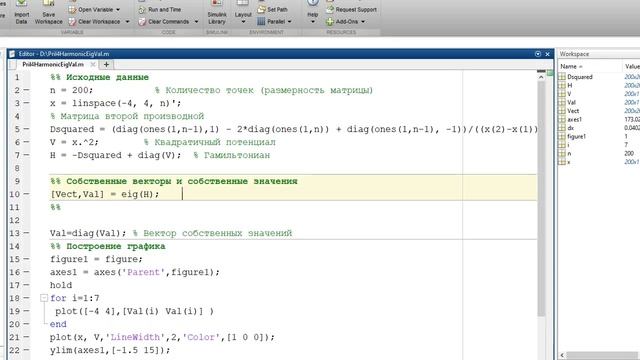This screenshot has width=640, height=360.
Task: Toggle the breakpoint on line 15
Action: pyautogui.click(x=26, y=259)
